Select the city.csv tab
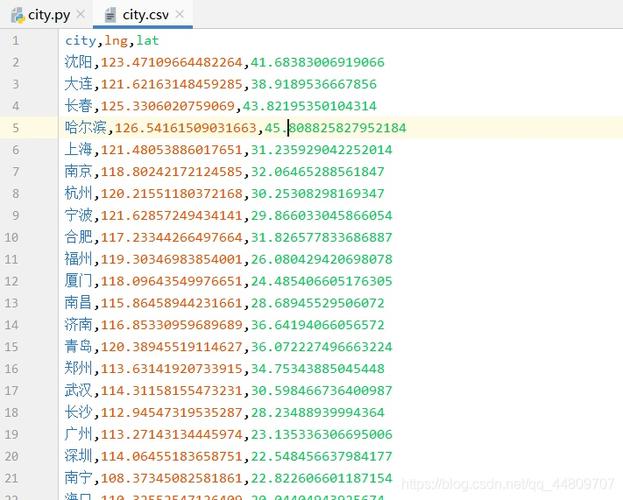The image size is (623, 500). click(143, 15)
